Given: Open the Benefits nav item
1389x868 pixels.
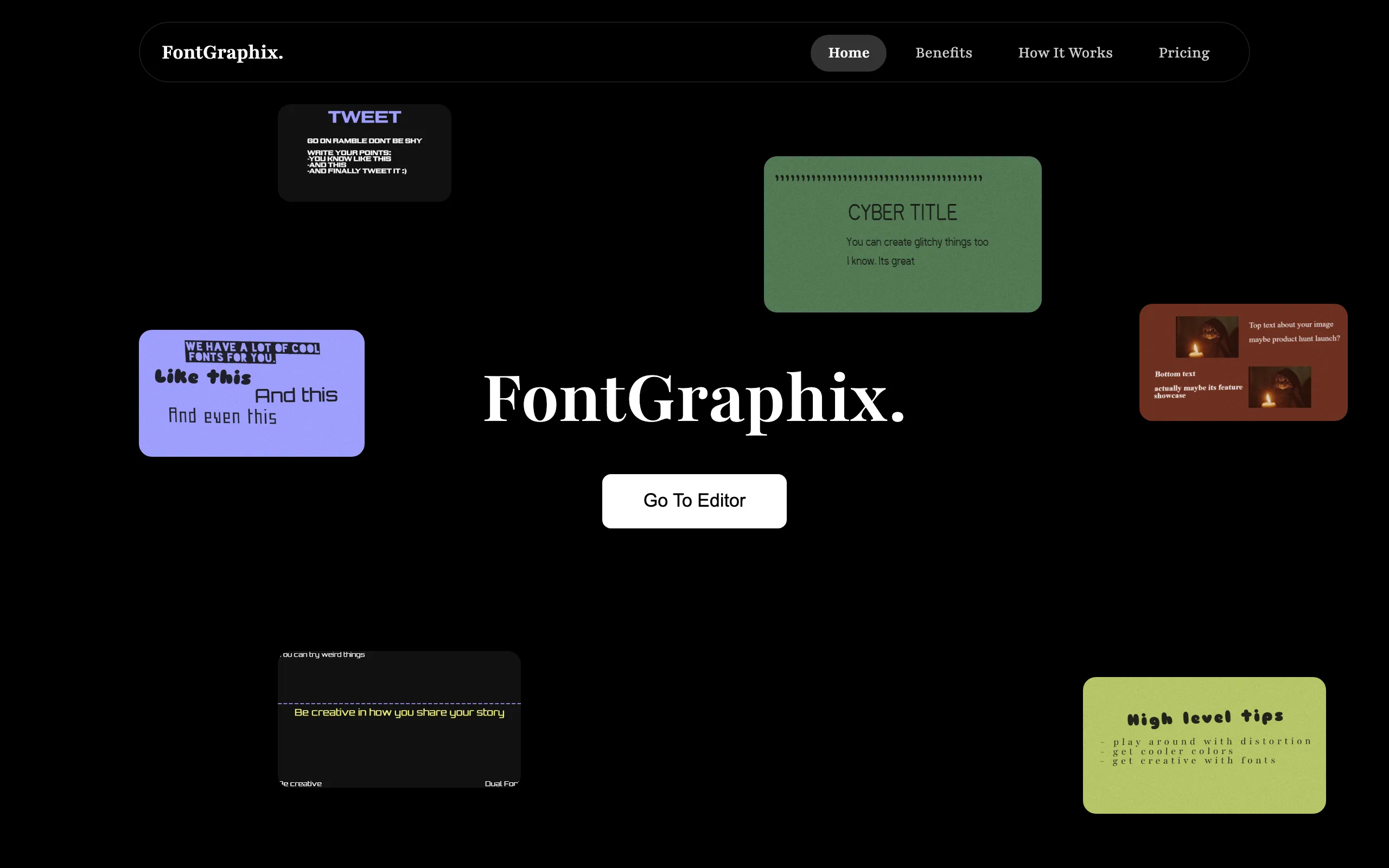Looking at the screenshot, I should [x=944, y=53].
